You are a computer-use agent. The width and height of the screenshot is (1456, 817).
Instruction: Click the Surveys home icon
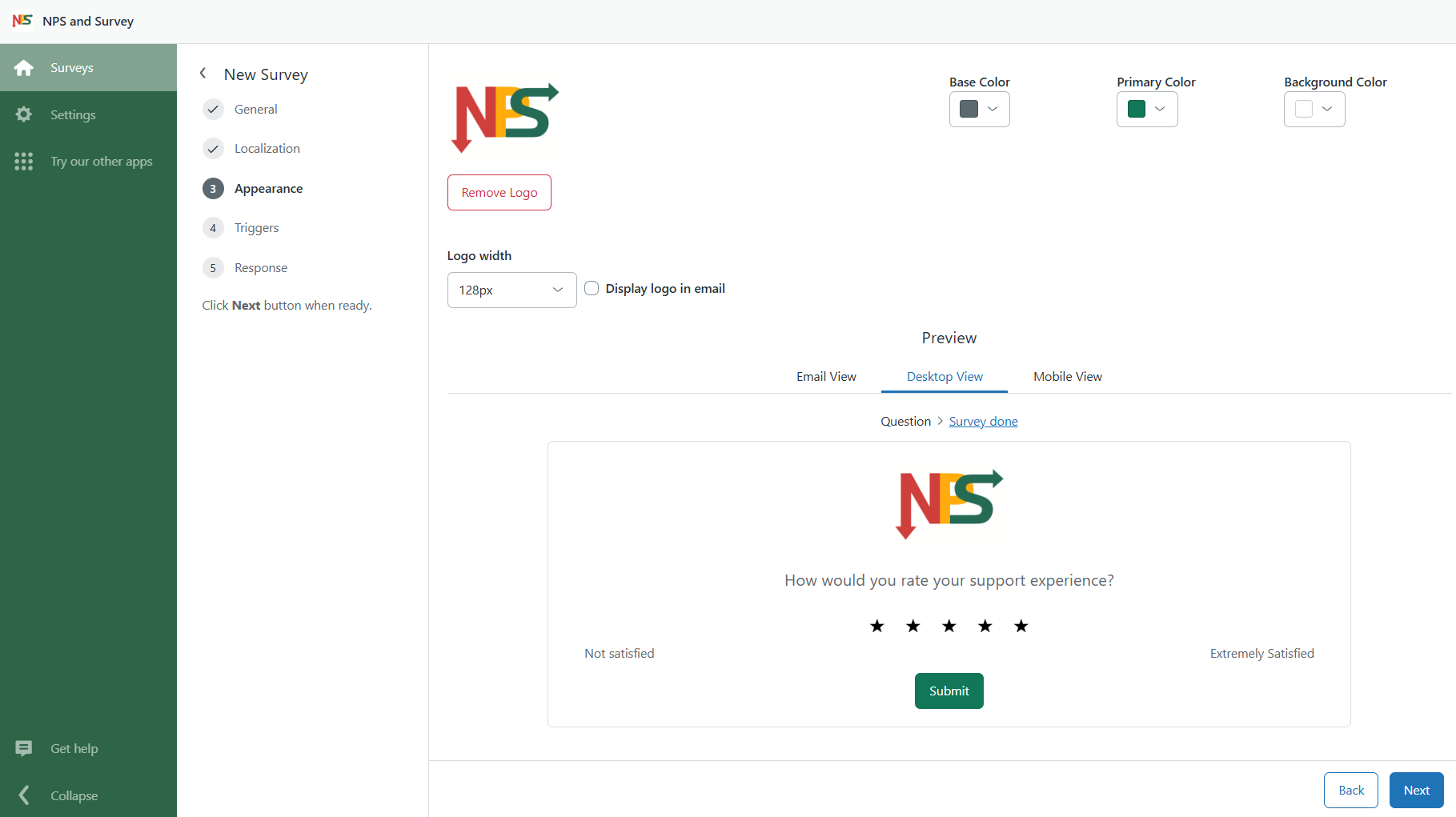tap(24, 68)
